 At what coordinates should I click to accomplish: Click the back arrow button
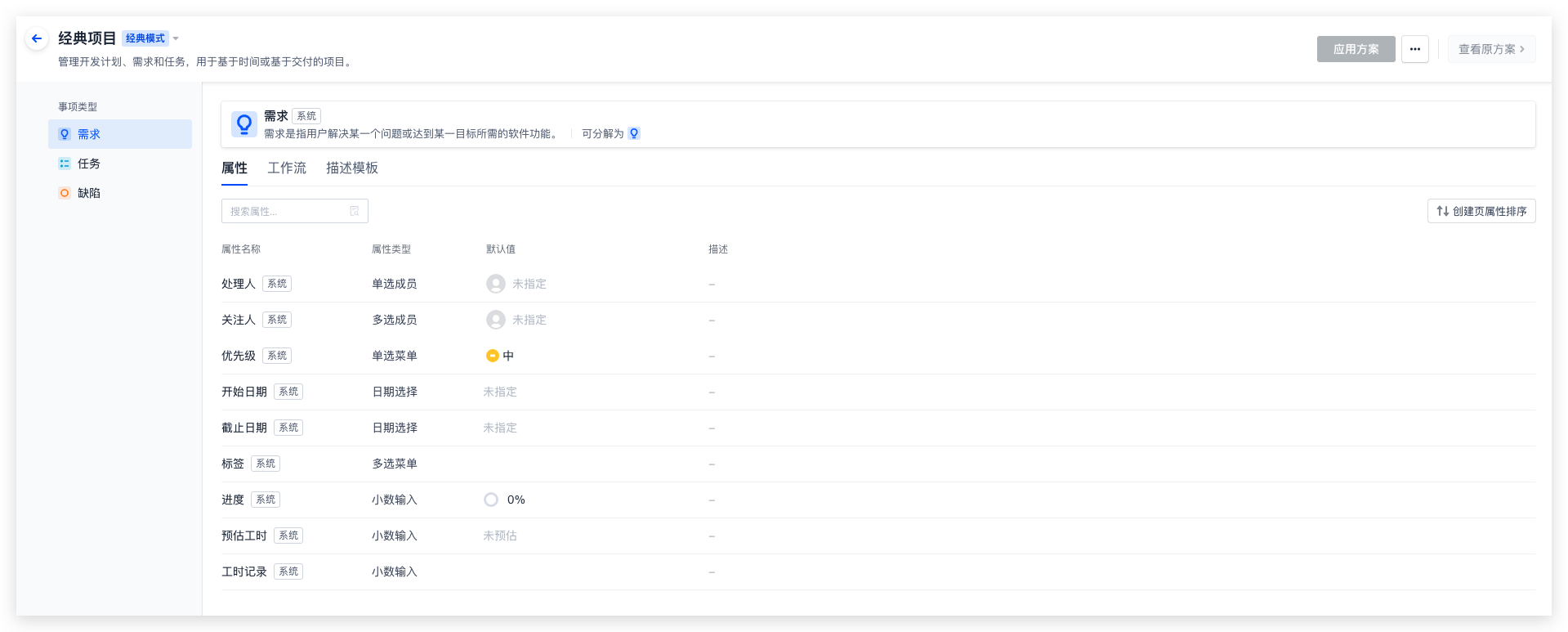37,38
